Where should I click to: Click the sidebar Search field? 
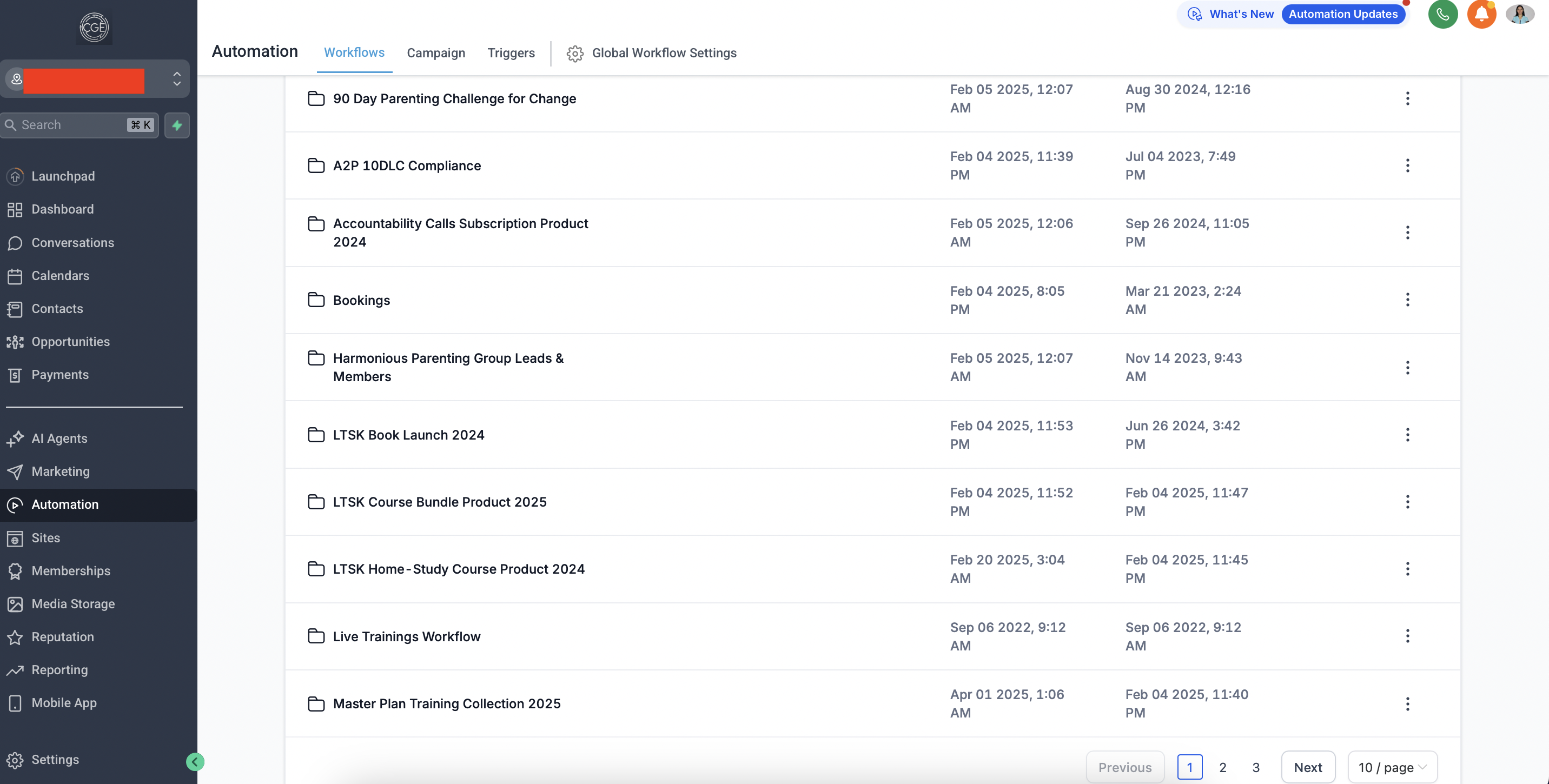click(x=72, y=125)
